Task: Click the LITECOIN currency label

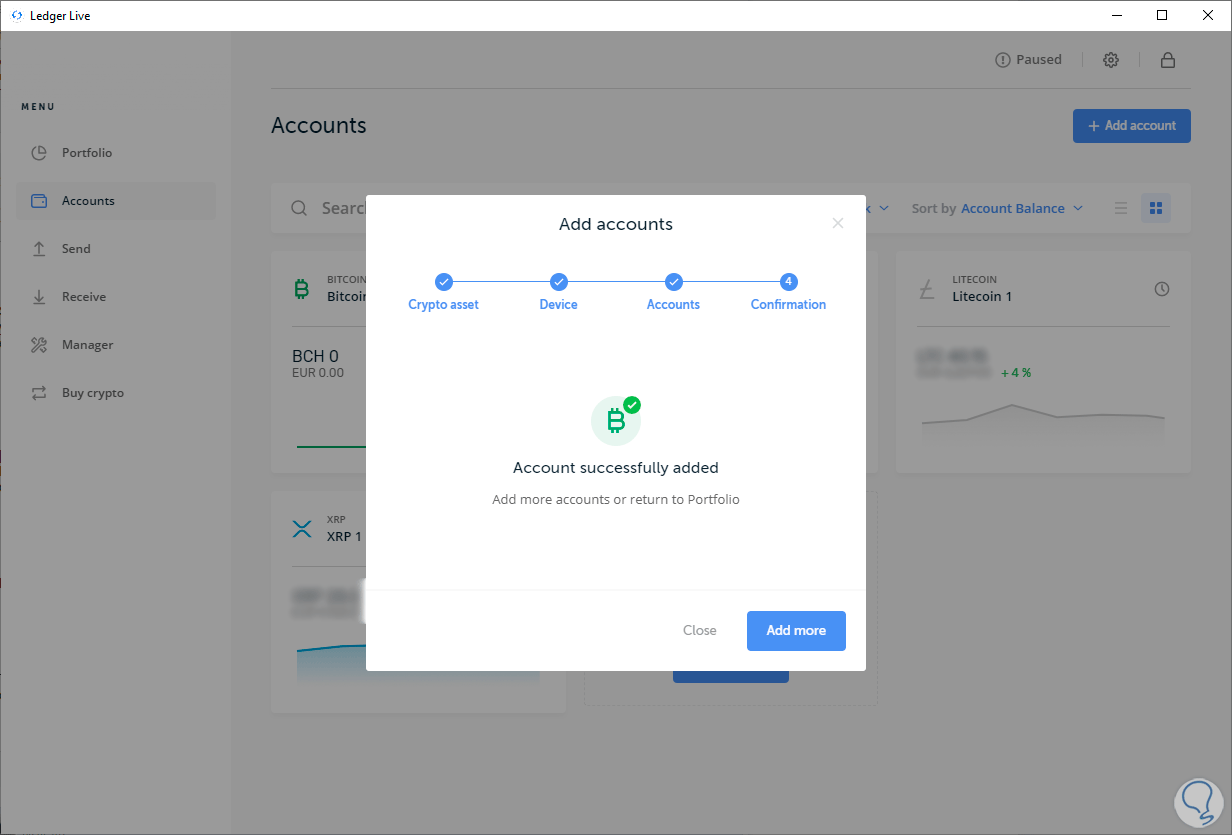Action: pyautogui.click(x=975, y=280)
